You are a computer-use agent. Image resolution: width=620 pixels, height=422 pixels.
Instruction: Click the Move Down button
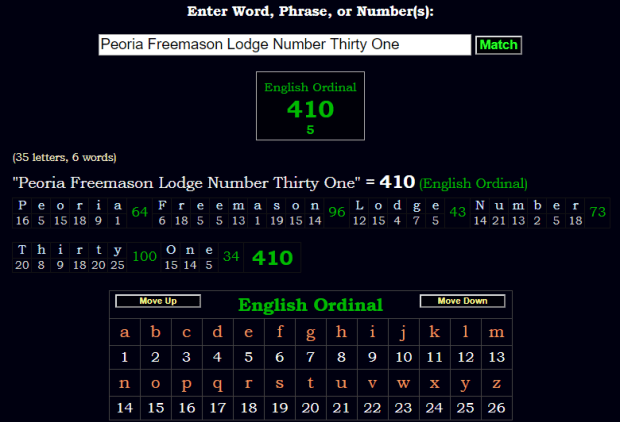click(462, 301)
